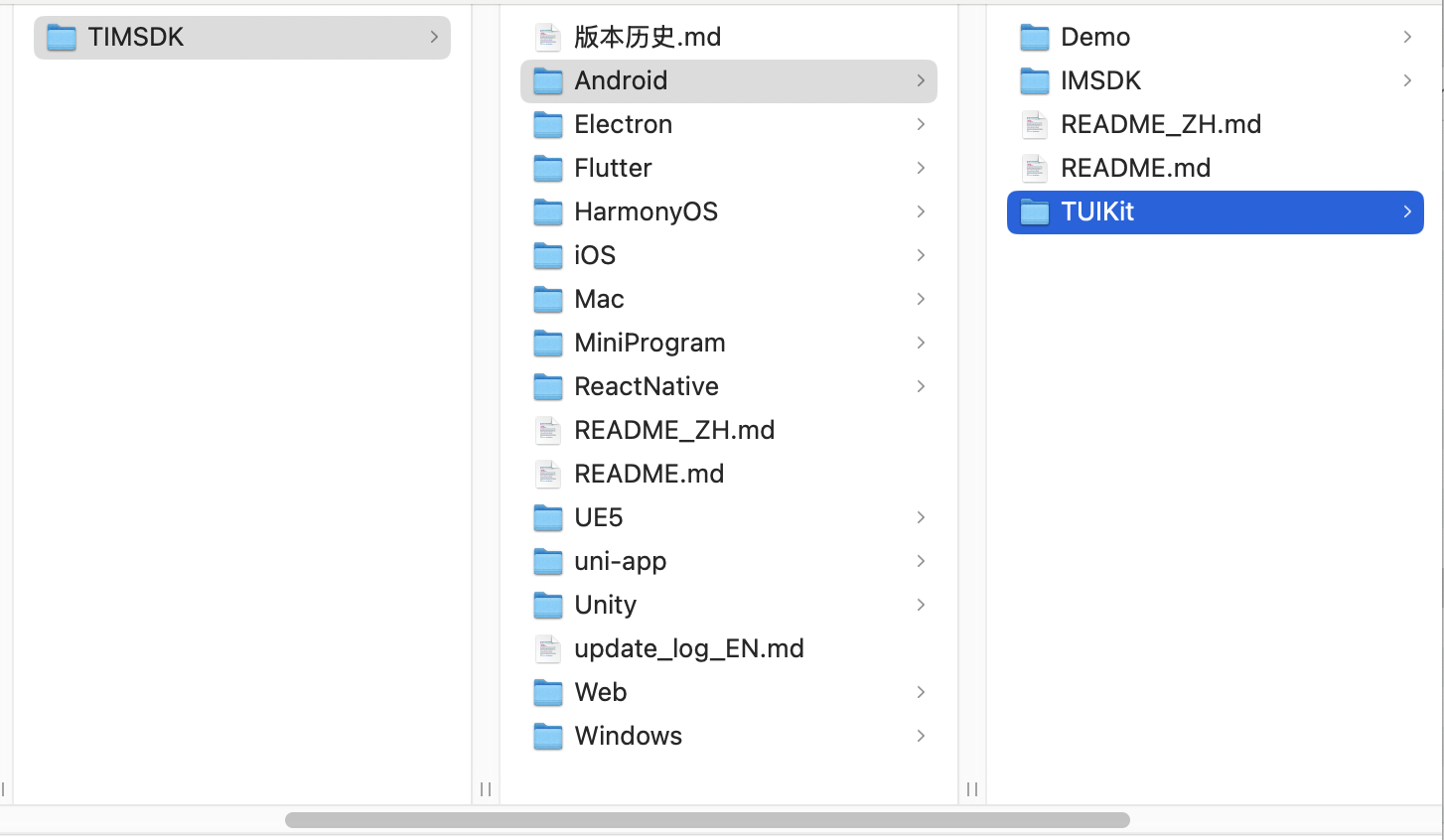
Task: Click the "ReactNative" folder name
Action: (647, 386)
